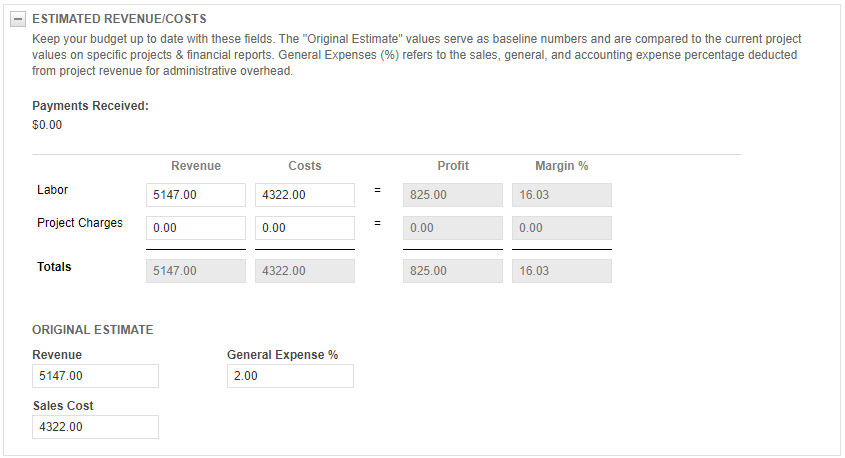Screen dimensions: 845x458
Task: Select the Labor Margin % field
Action: (561, 195)
